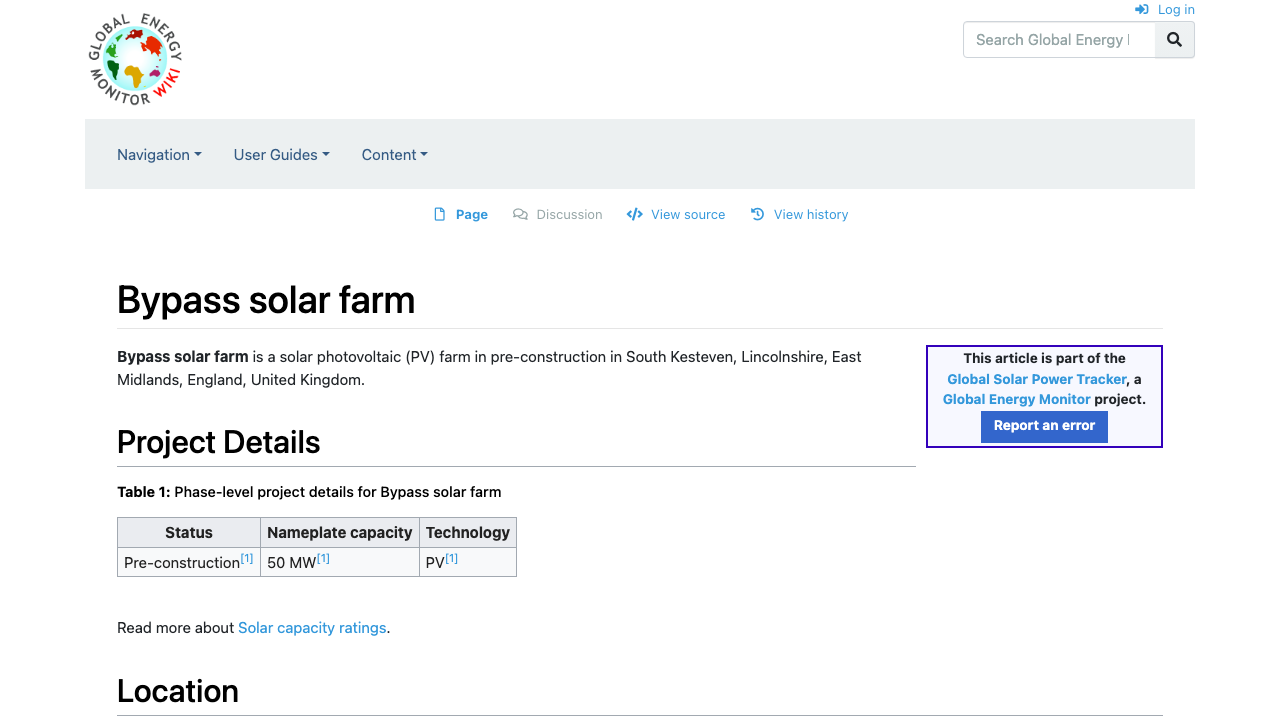The width and height of the screenshot is (1280, 720).
Task: Click the Page document icon
Action: coord(440,214)
